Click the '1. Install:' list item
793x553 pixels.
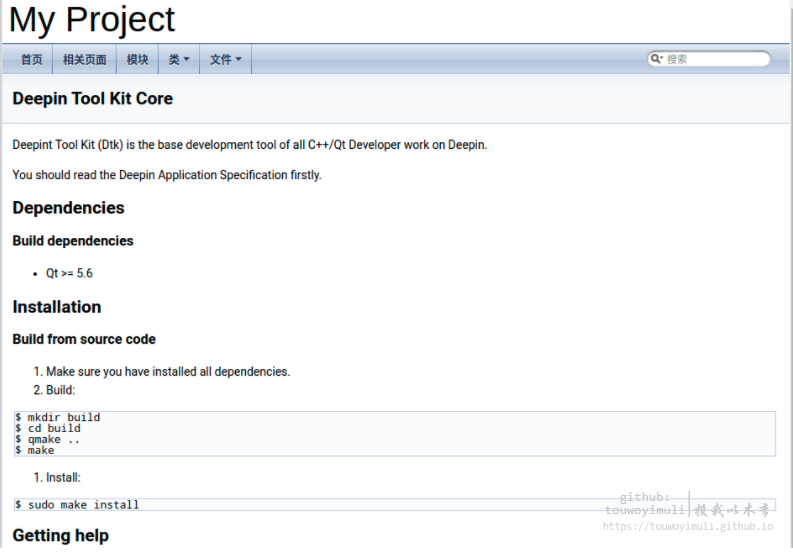57,478
